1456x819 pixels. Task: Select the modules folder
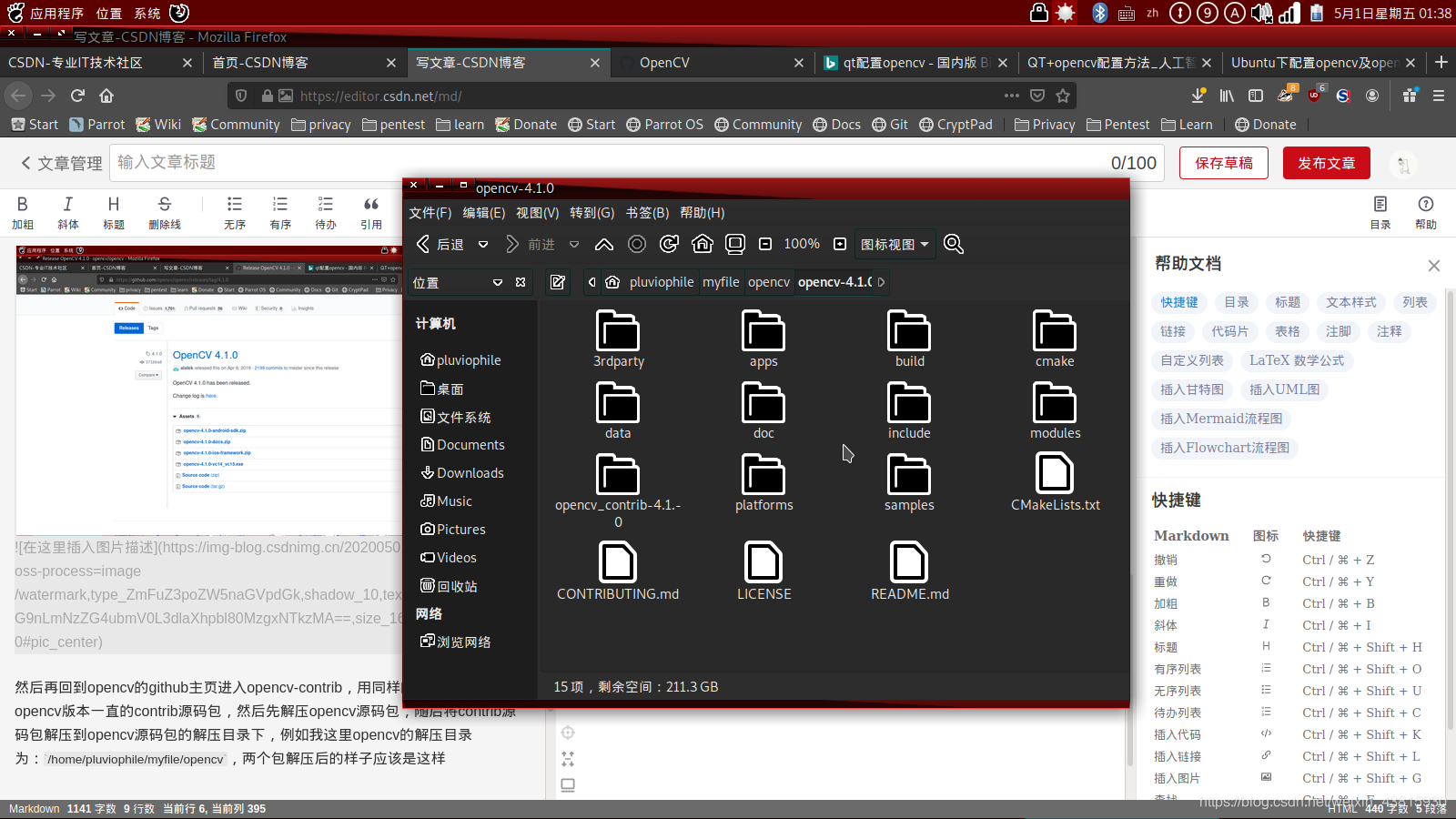click(1055, 410)
